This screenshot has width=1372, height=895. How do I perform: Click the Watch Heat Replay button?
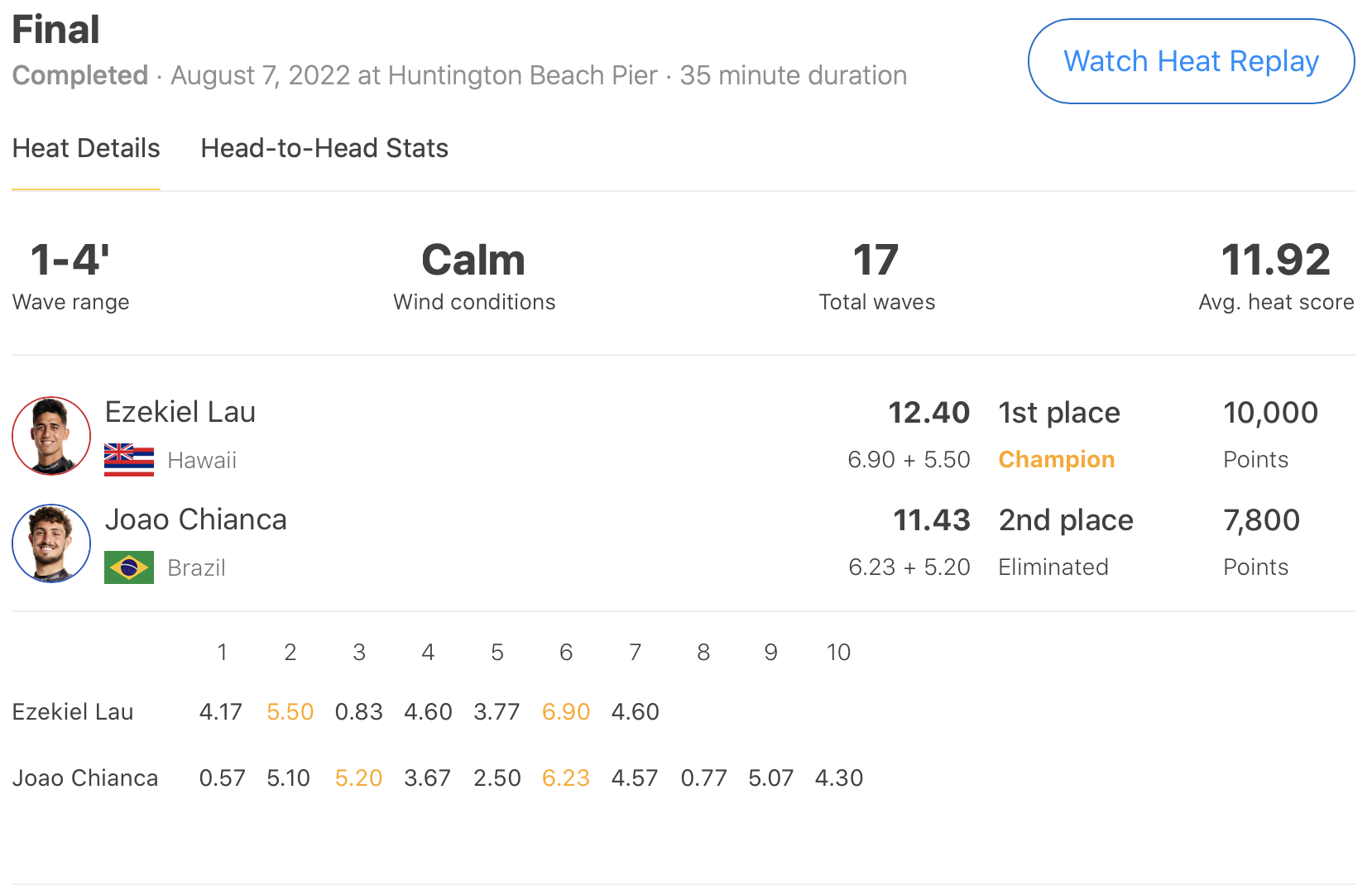point(1190,61)
